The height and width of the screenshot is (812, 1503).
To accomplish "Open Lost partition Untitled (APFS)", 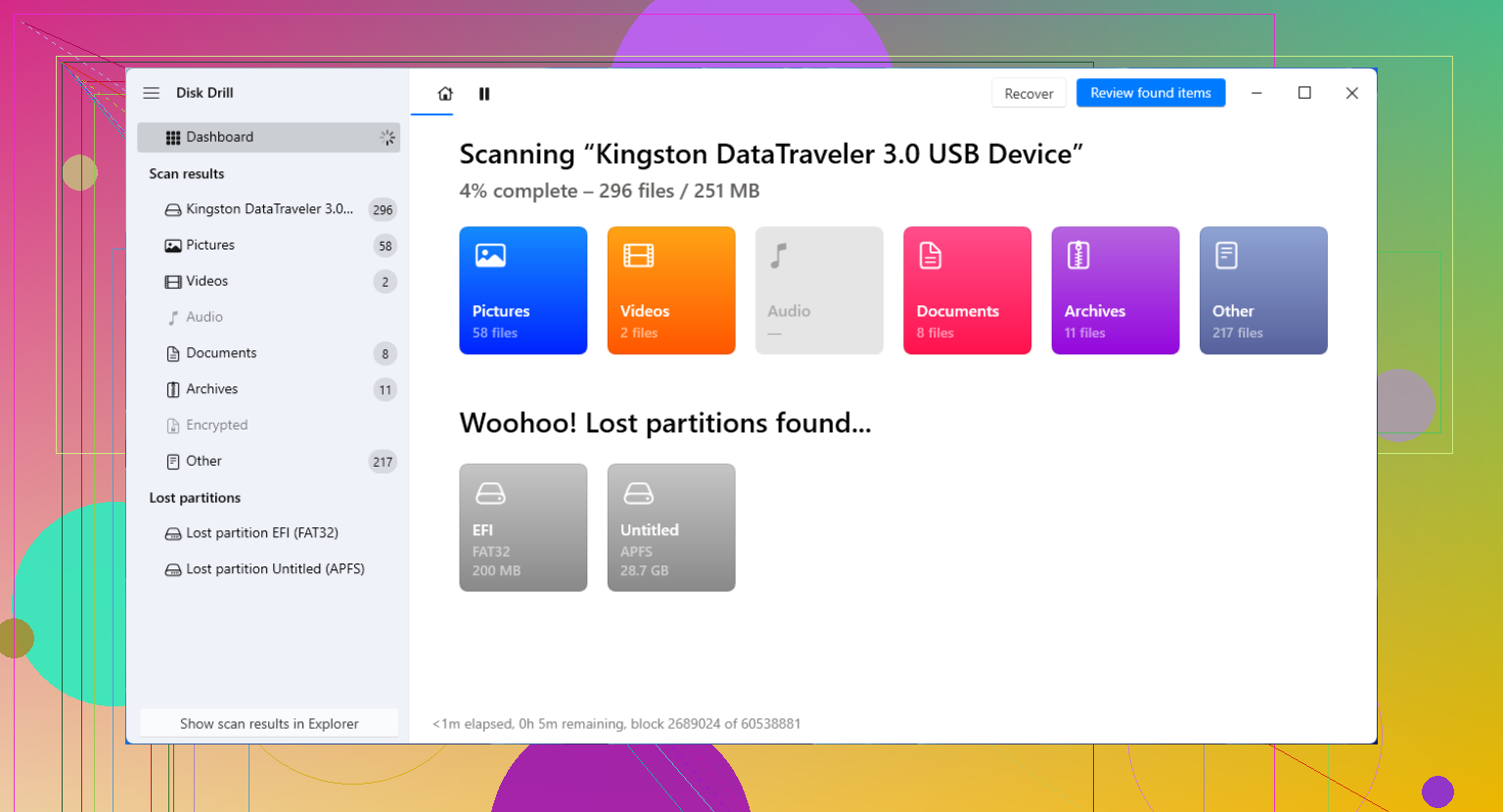I will coord(268,569).
